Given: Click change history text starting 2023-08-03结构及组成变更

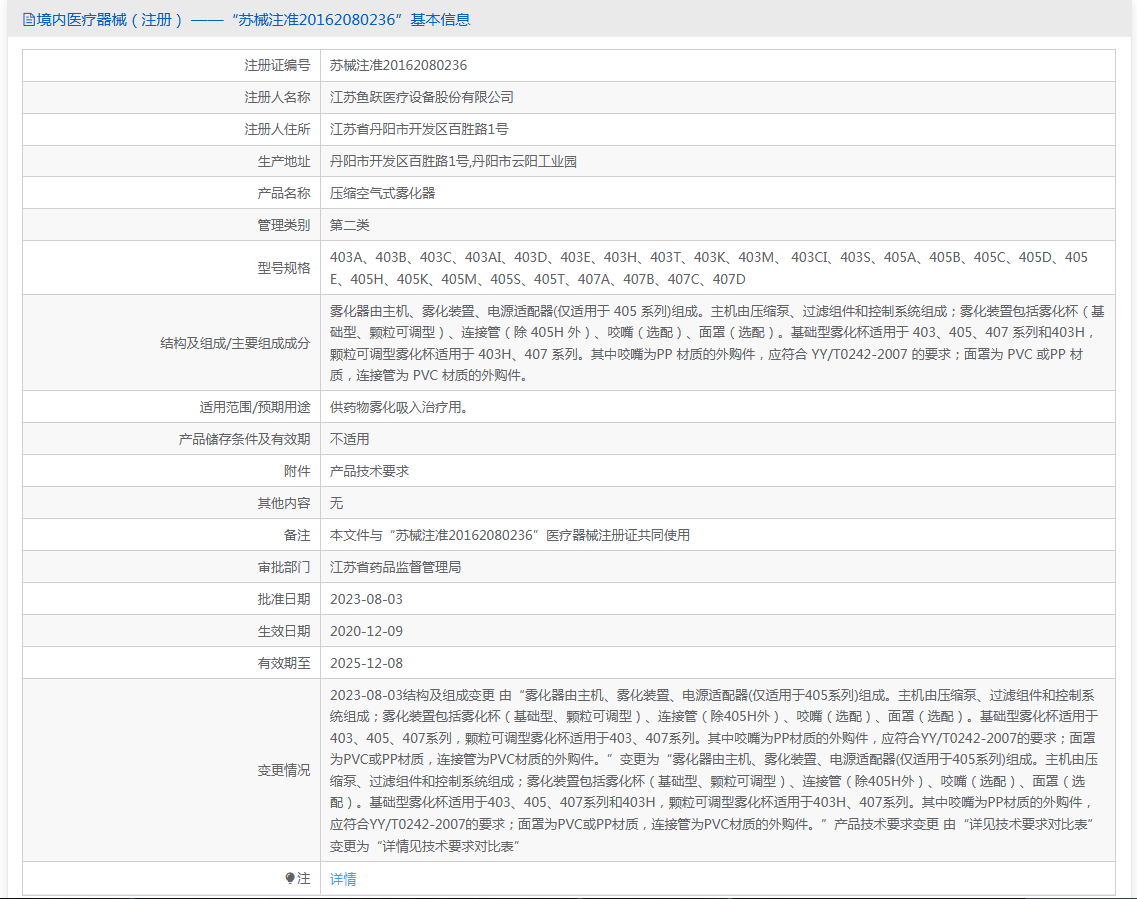Looking at the screenshot, I should [714, 770].
